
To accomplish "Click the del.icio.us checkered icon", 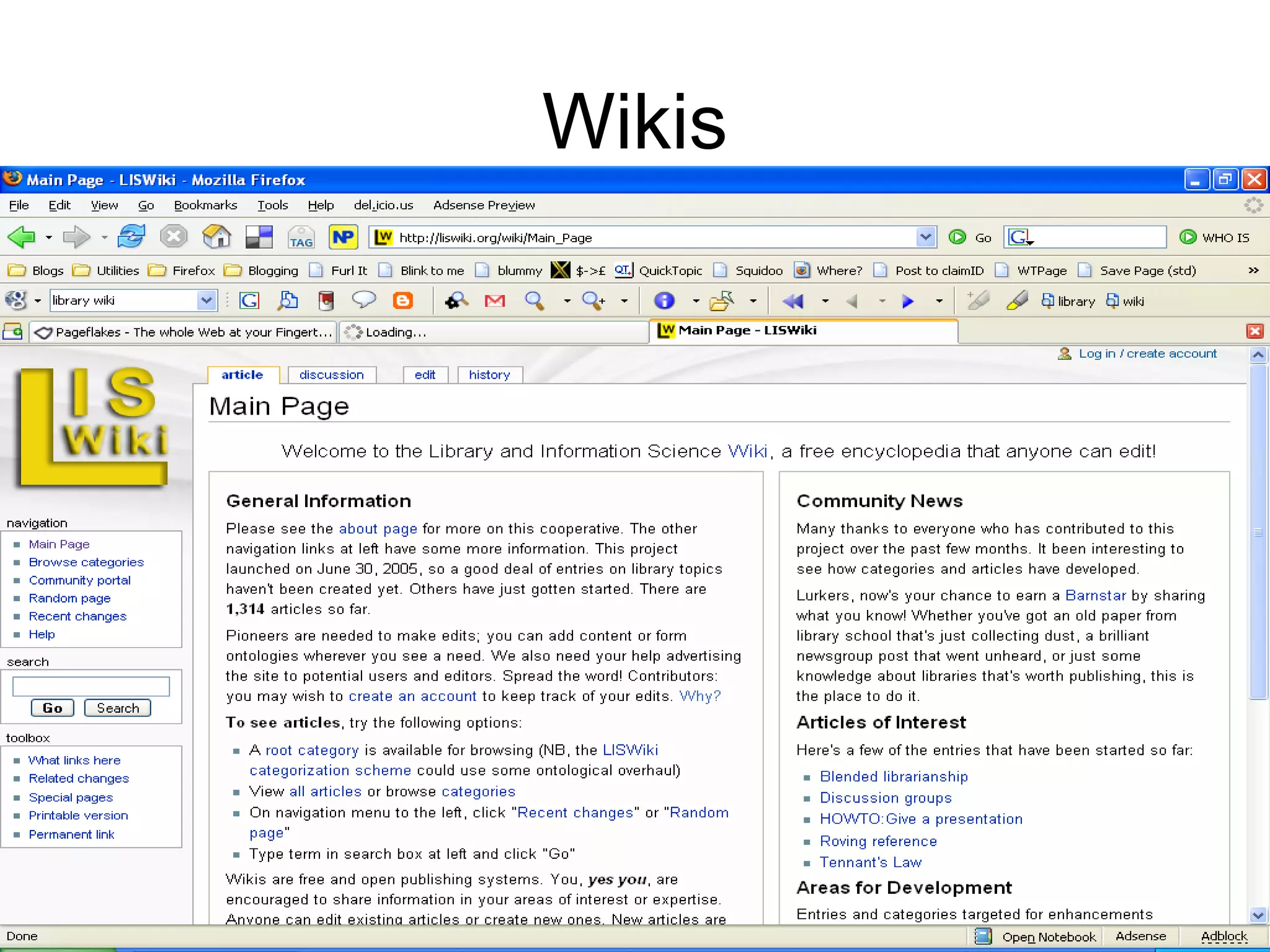I will pyautogui.click(x=259, y=237).
